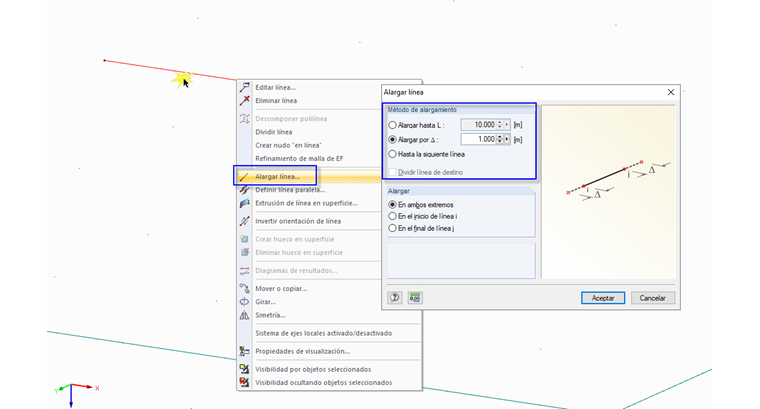Select Hasta la siguiente línea option
The image size is (760, 409).
pos(393,154)
